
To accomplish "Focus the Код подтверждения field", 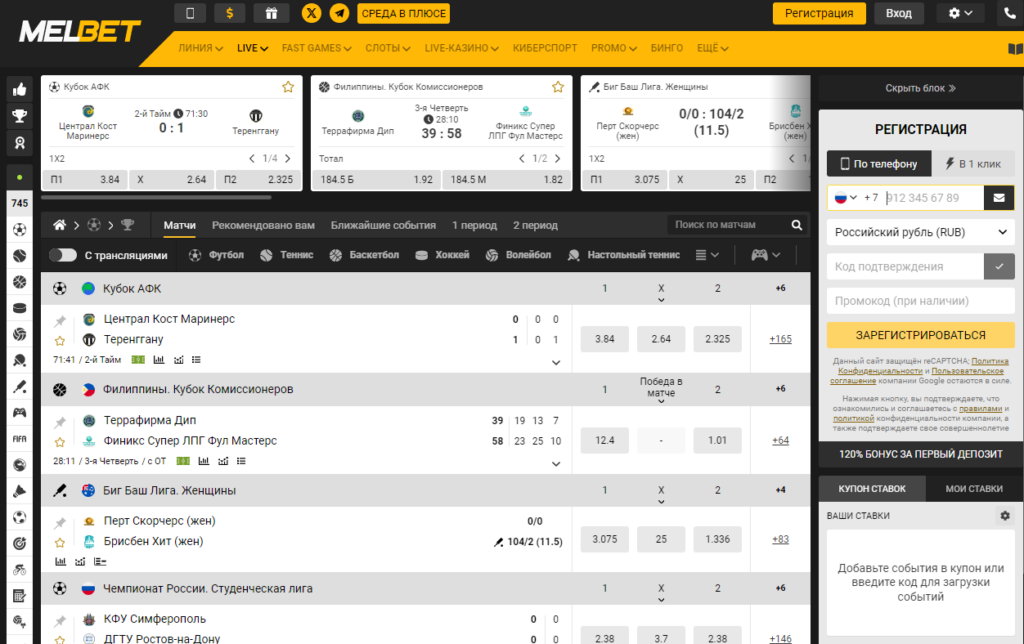I will (x=905, y=266).
